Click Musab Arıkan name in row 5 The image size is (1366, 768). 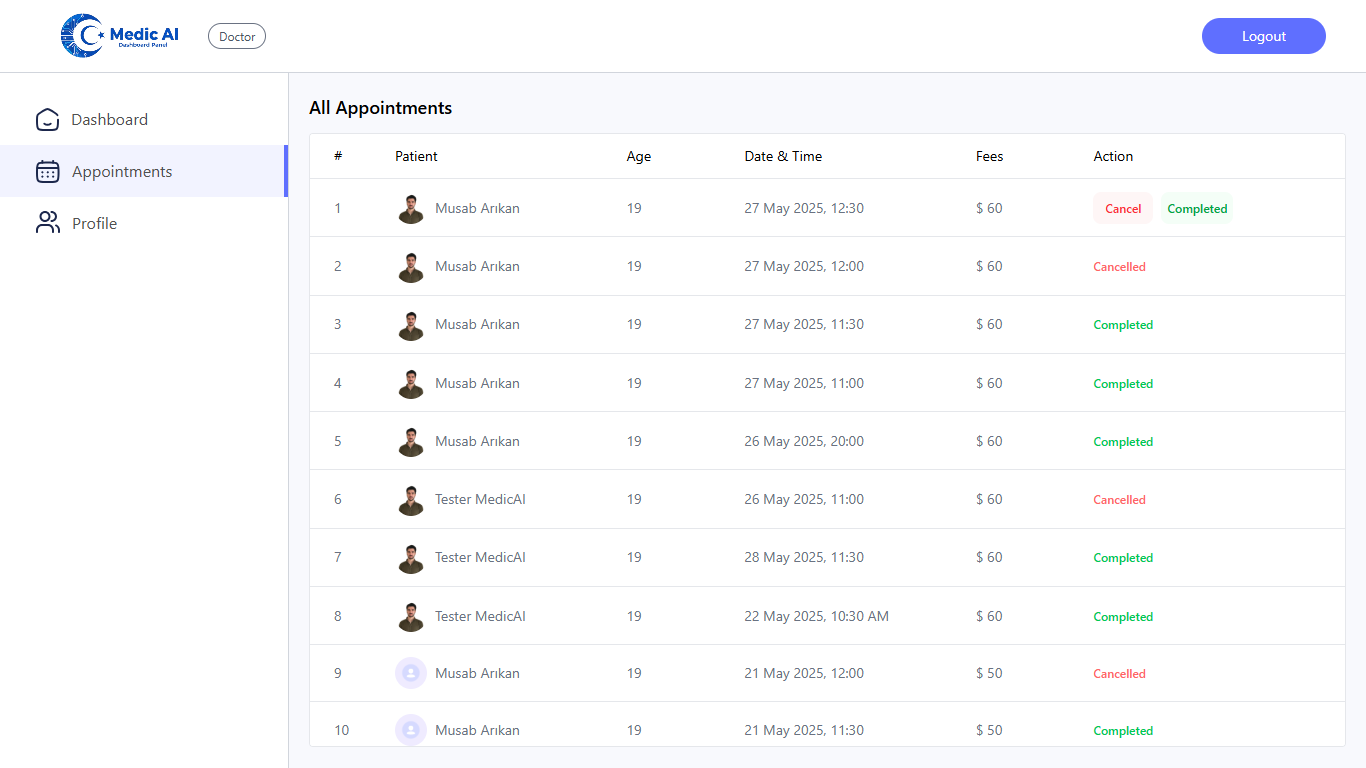click(477, 441)
